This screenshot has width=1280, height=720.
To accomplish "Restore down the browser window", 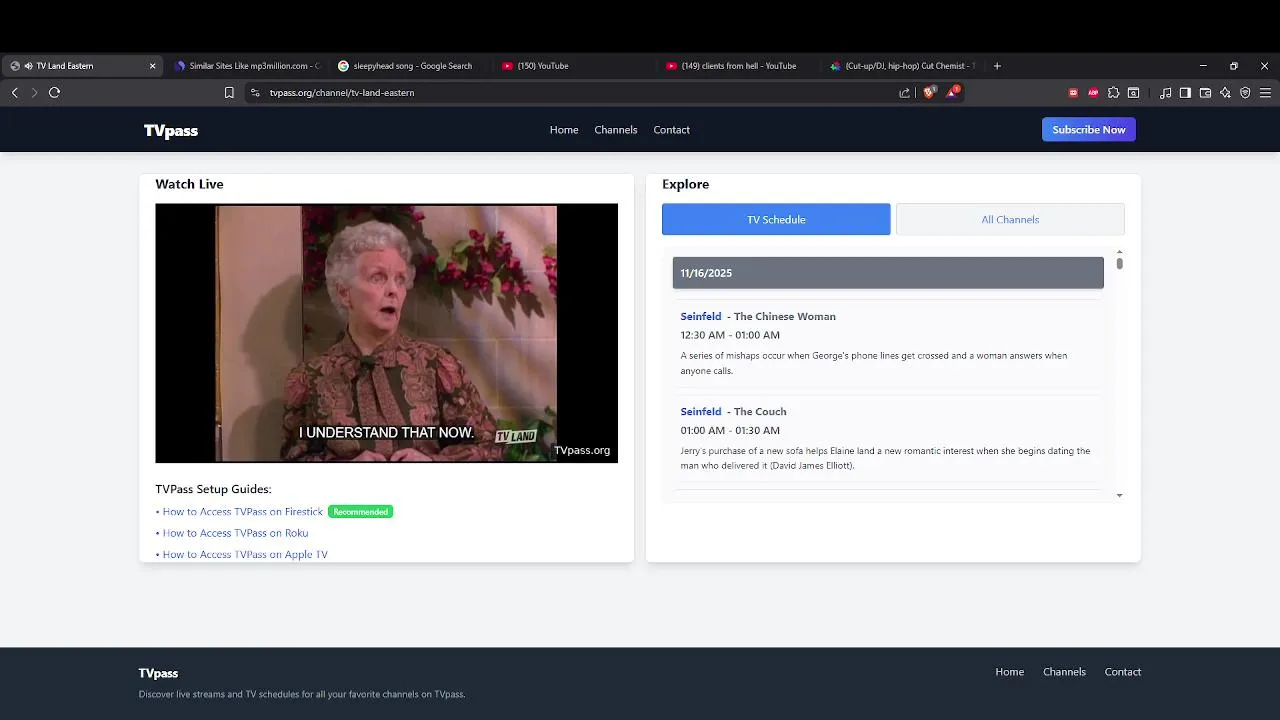I will tap(1234, 66).
